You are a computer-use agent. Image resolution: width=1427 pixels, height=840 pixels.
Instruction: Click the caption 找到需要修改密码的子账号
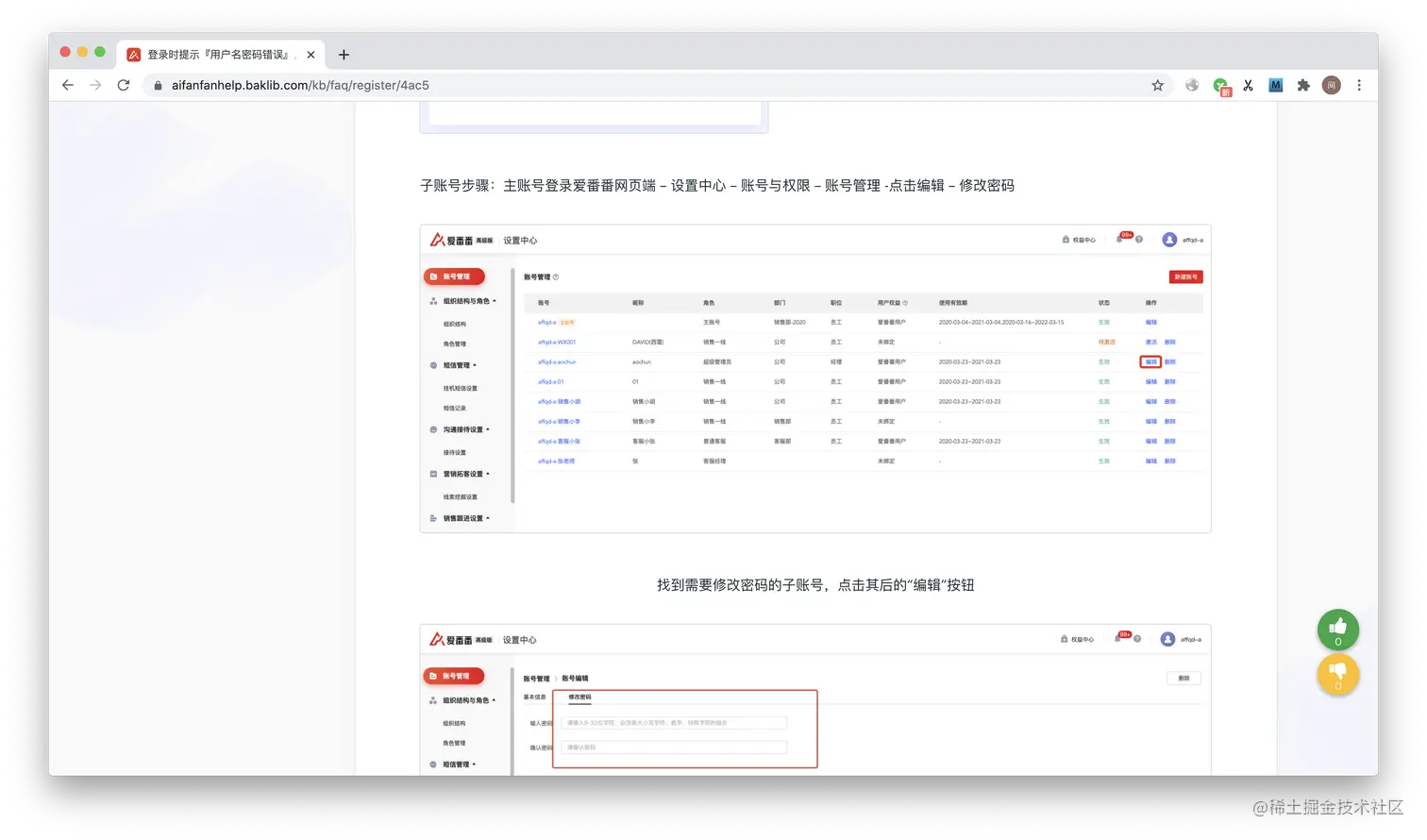(815, 585)
